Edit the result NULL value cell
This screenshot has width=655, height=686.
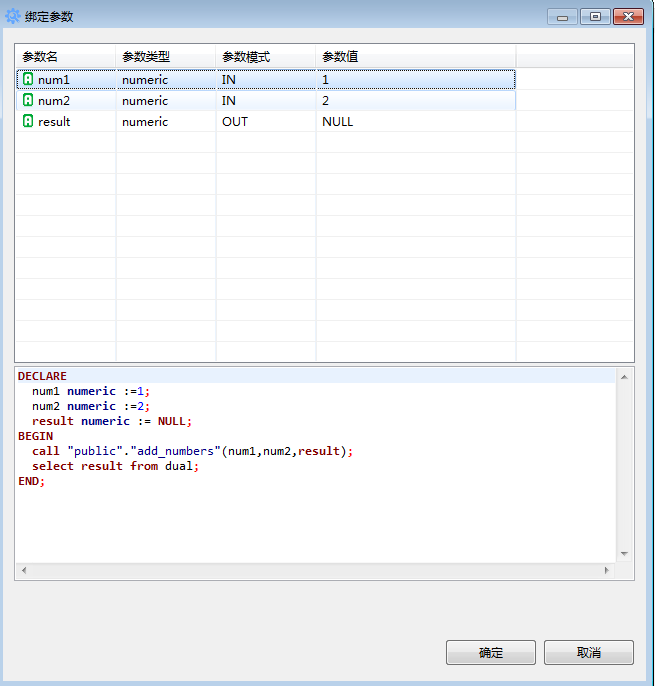tap(415, 121)
